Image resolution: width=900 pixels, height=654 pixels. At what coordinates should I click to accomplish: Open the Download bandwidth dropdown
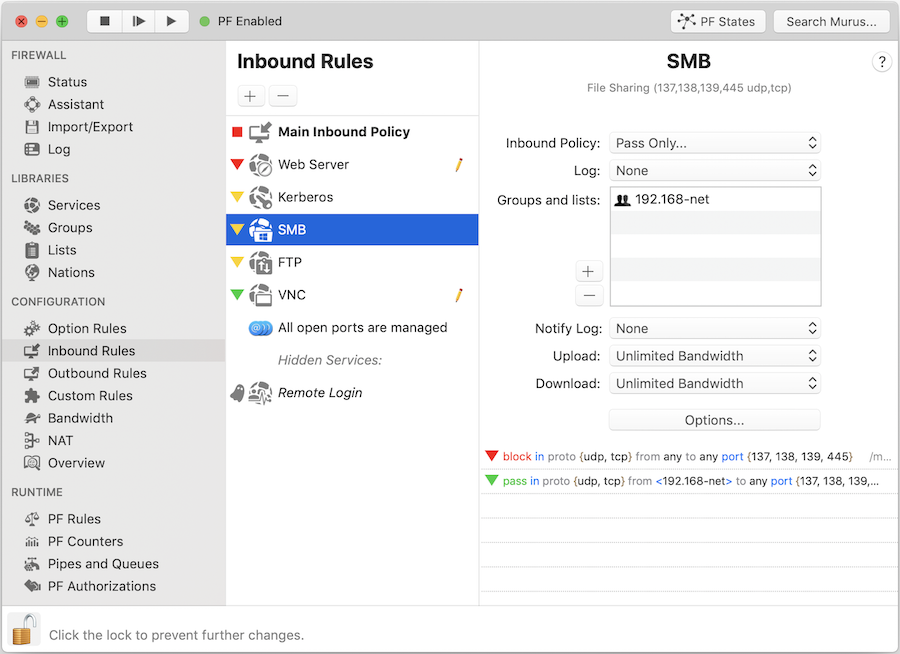tap(715, 384)
